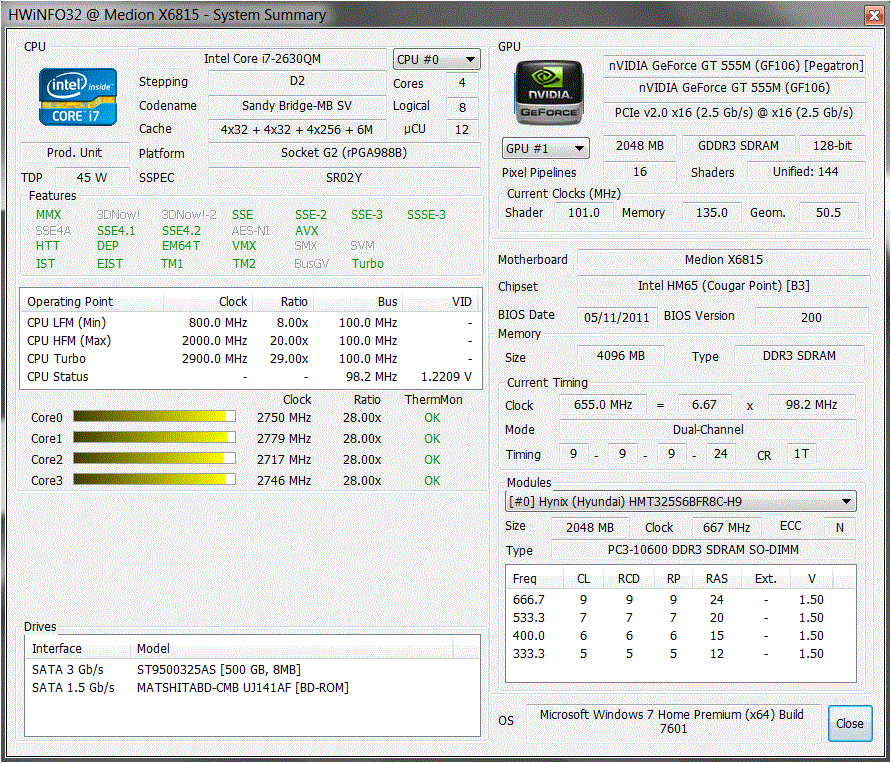Viewport: 891px width, 763px height.
Task: Click the 2779 MHz clock of Core1
Action: (x=284, y=439)
